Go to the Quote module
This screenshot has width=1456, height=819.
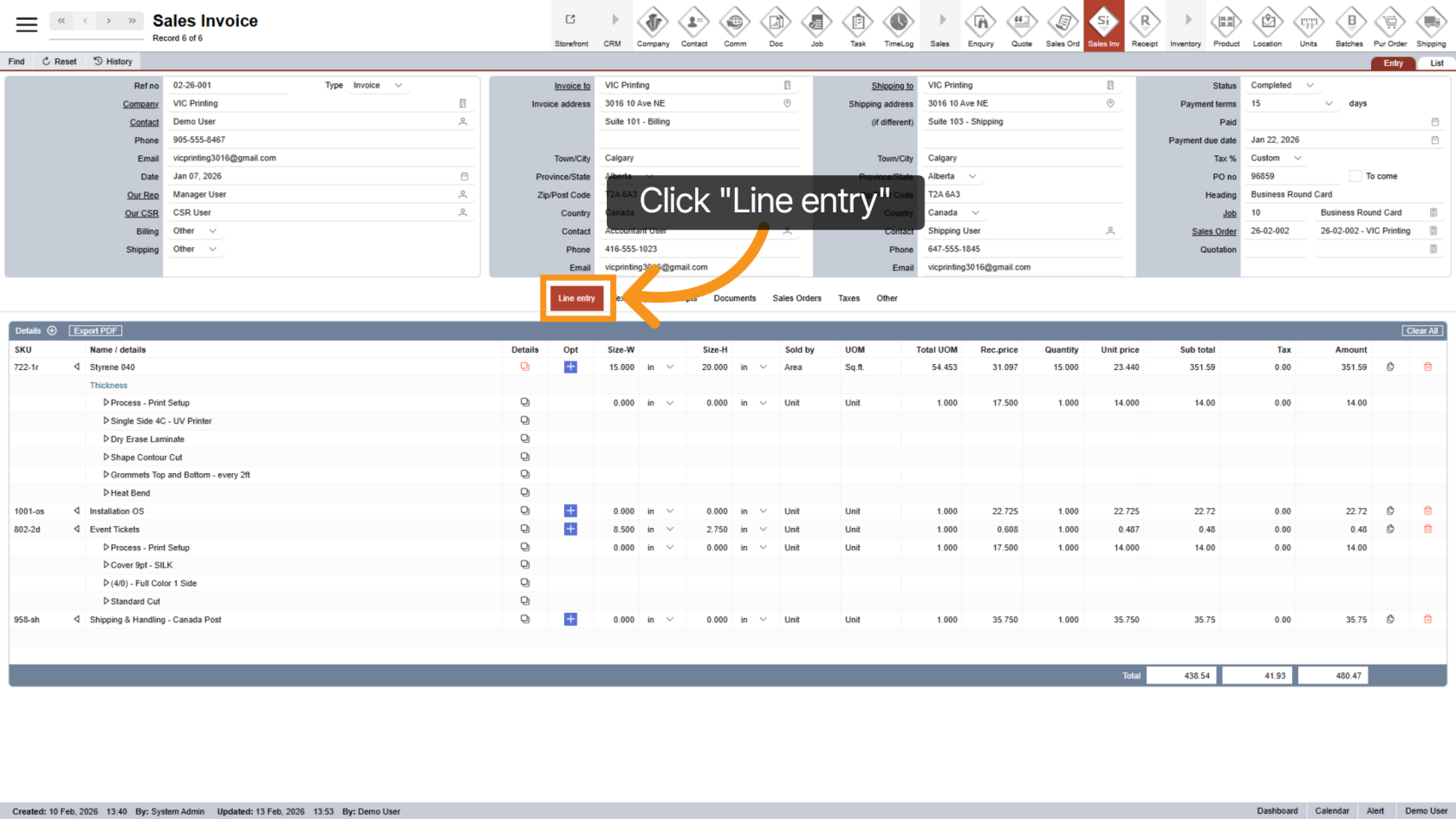pyautogui.click(x=1022, y=26)
